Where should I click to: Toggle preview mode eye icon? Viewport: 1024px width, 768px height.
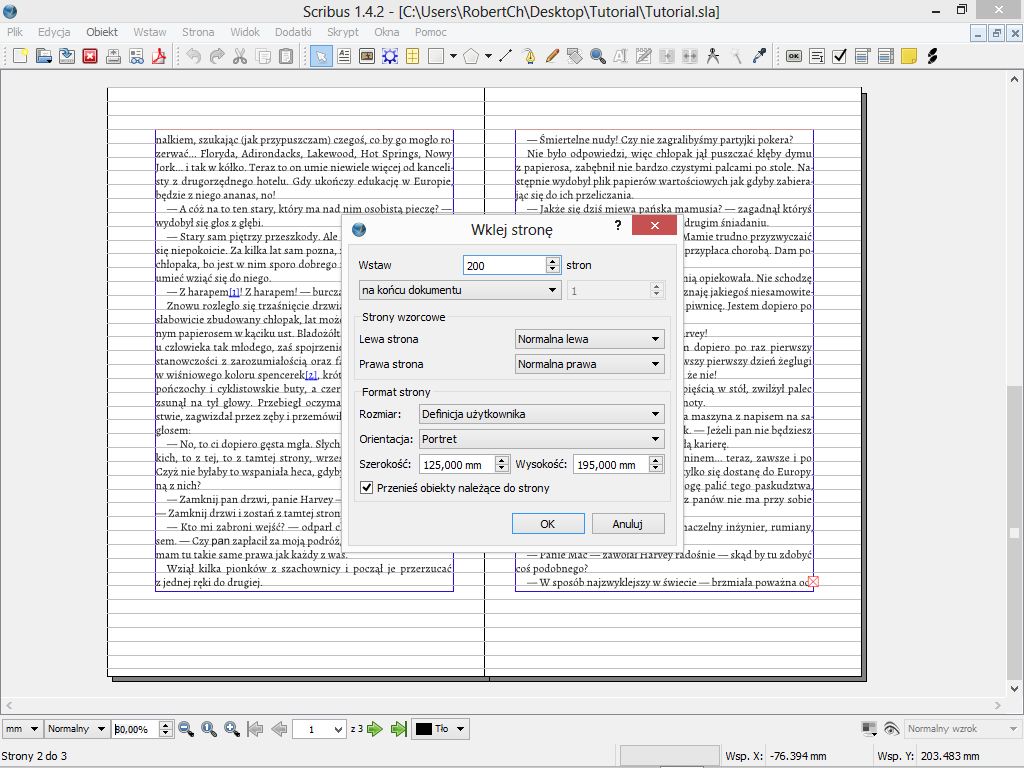[x=891, y=729]
